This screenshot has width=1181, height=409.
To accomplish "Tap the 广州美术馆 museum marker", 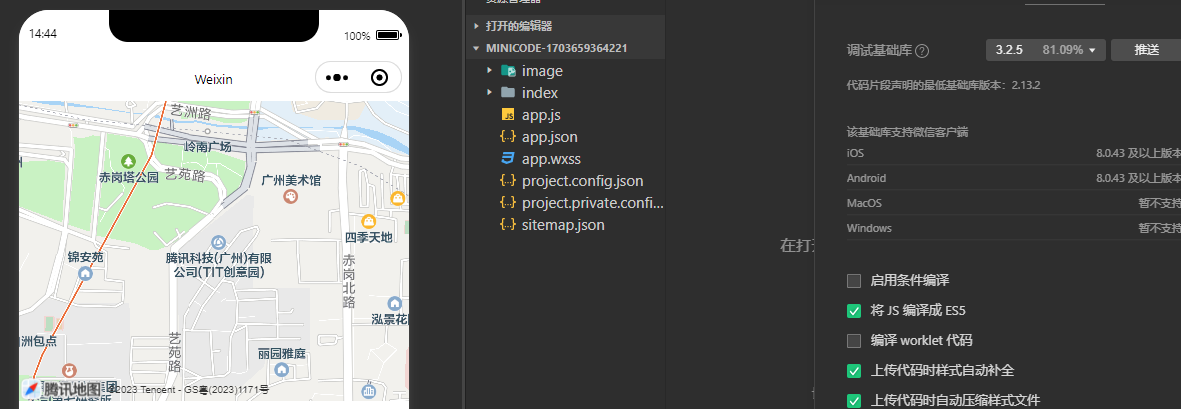I will 291,197.
